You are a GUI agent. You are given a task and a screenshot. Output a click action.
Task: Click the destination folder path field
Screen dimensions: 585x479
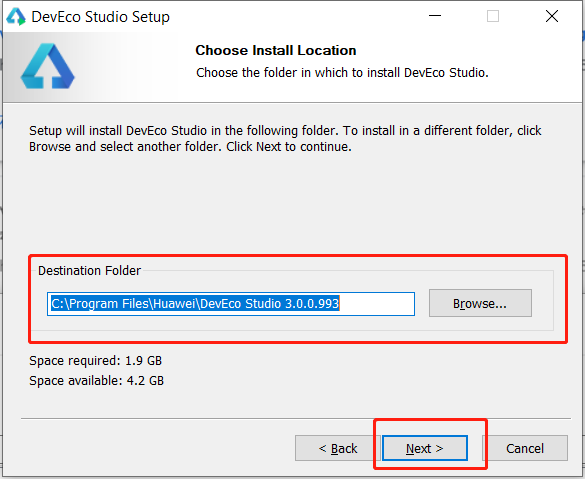[231, 304]
